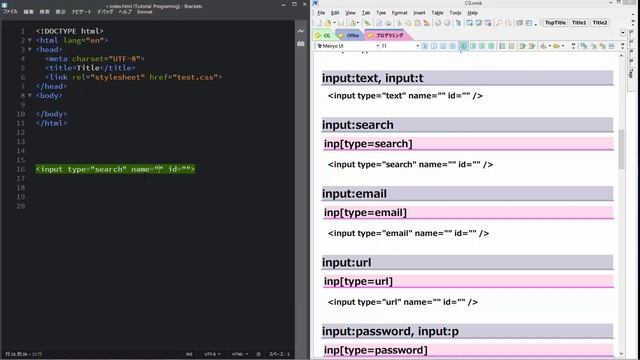
Task: Click scroll down arrow in CG.mmk document
Action: coord(621,354)
